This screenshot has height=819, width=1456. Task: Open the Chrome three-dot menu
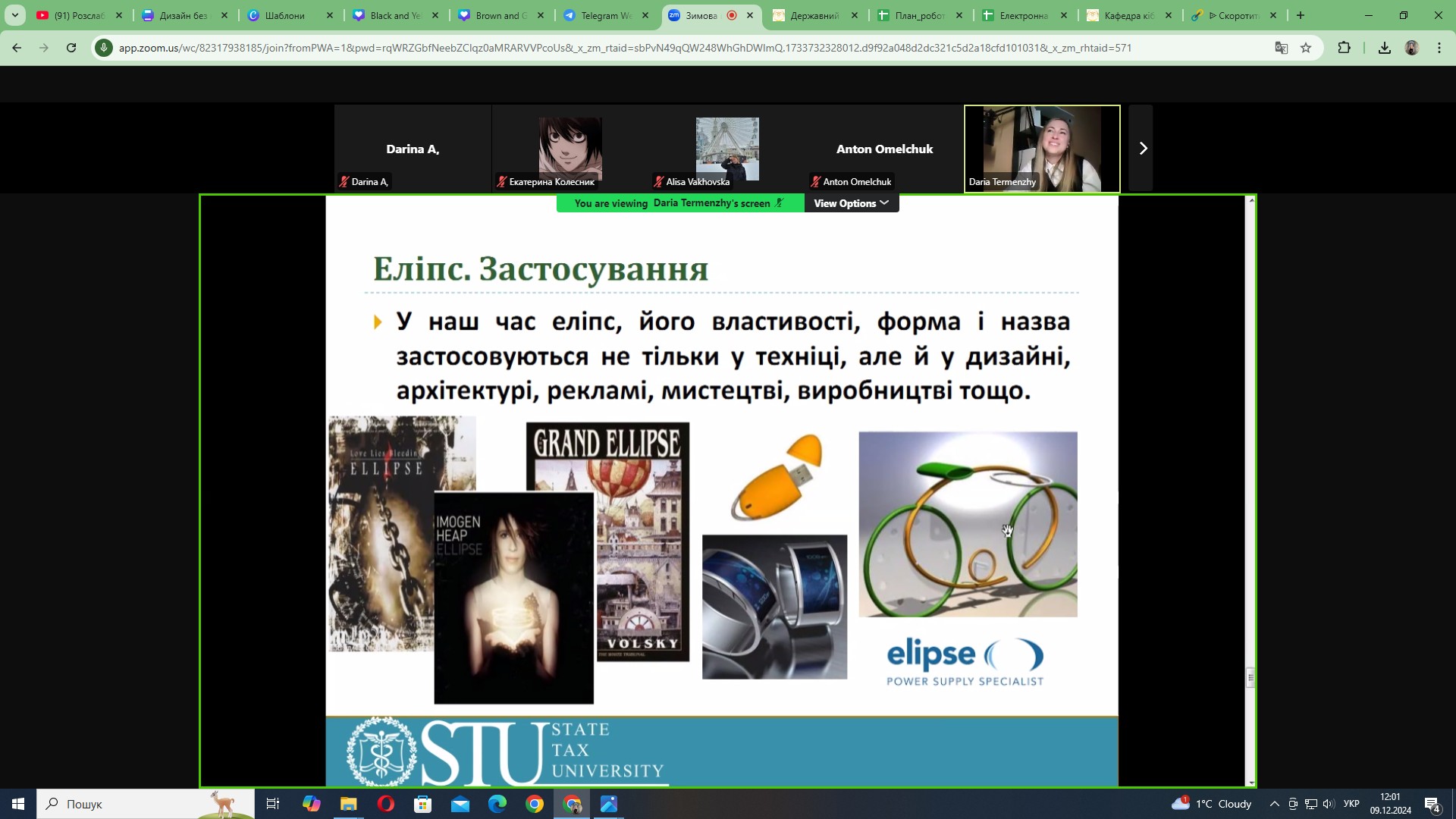click(1439, 48)
